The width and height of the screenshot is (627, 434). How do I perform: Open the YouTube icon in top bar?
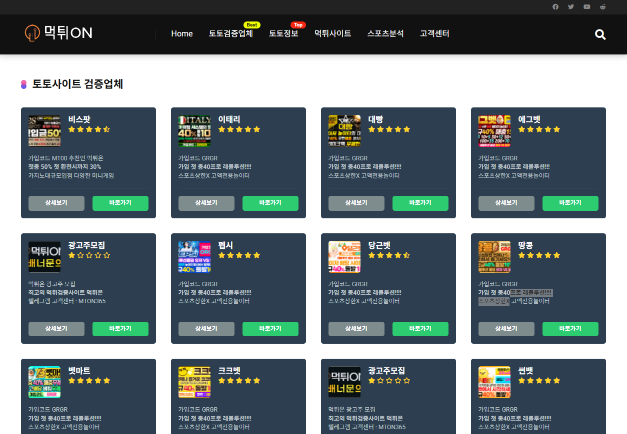tap(587, 7)
